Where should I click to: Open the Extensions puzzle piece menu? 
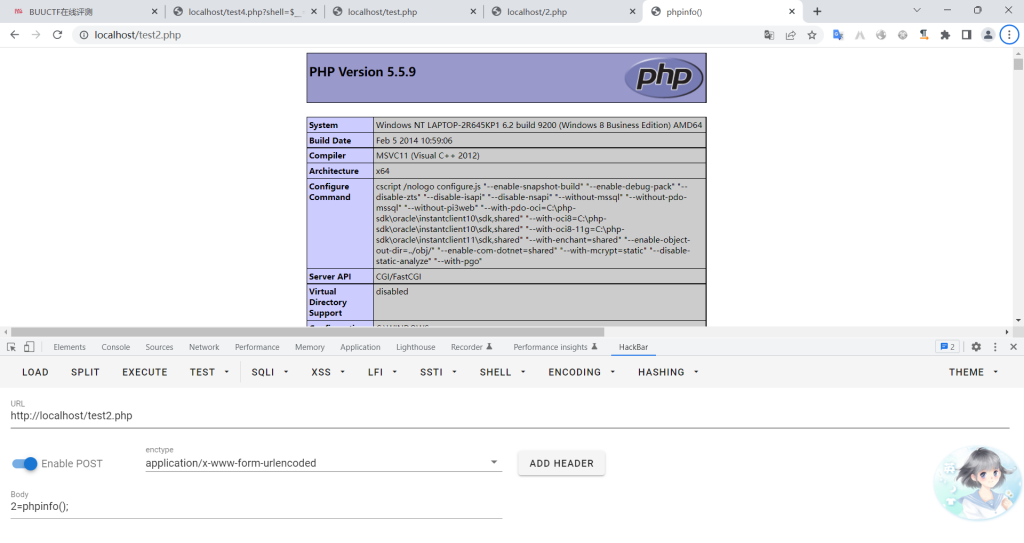pos(945,35)
